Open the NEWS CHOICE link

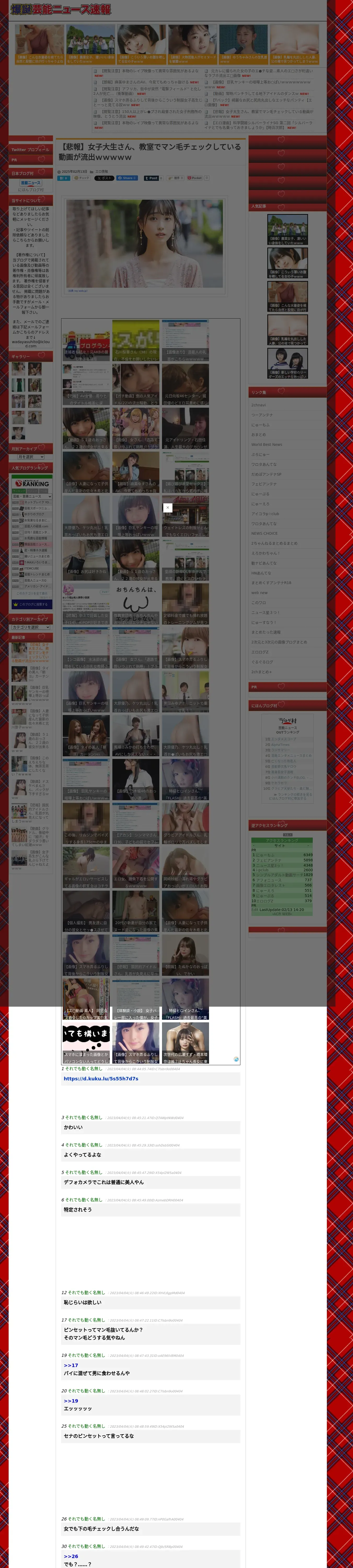coord(264,533)
